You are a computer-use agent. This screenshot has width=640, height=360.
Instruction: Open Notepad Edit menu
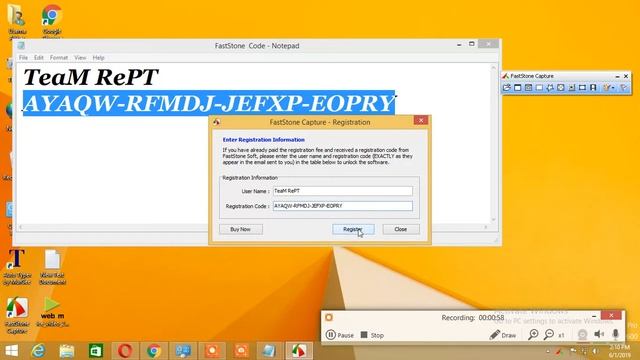[x=39, y=58]
